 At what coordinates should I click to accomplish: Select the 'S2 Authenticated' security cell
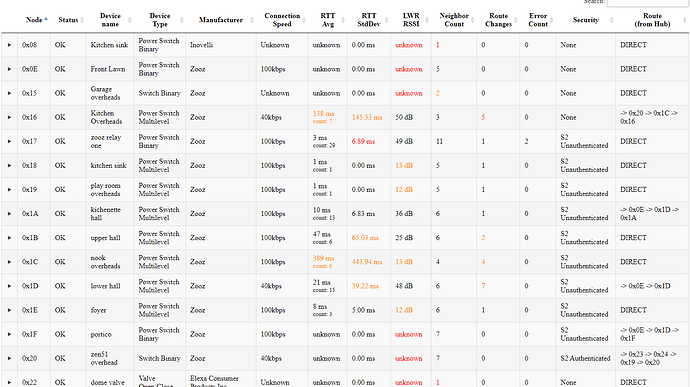tap(585, 358)
